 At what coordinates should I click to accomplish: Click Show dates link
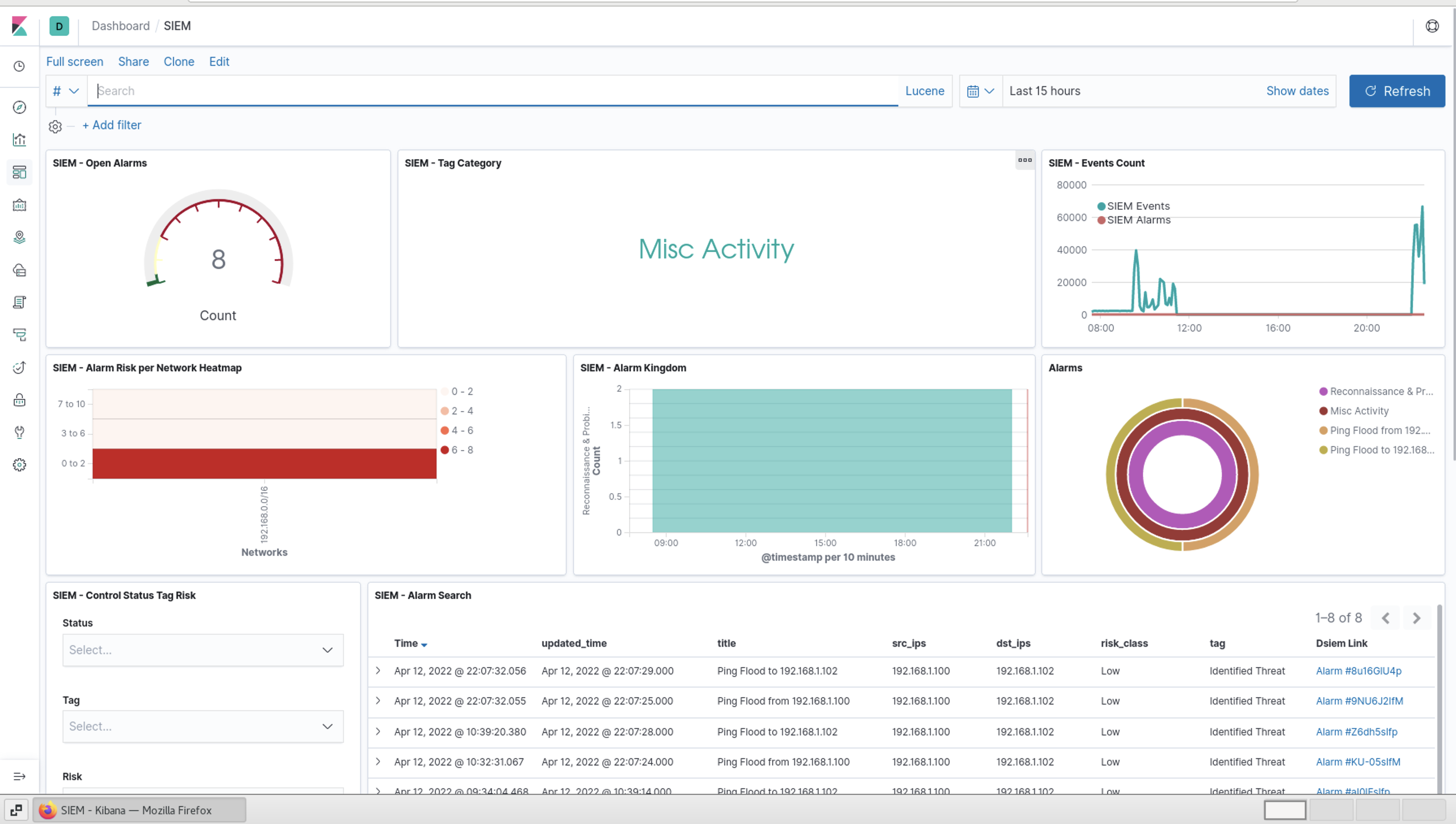[x=1297, y=91]
